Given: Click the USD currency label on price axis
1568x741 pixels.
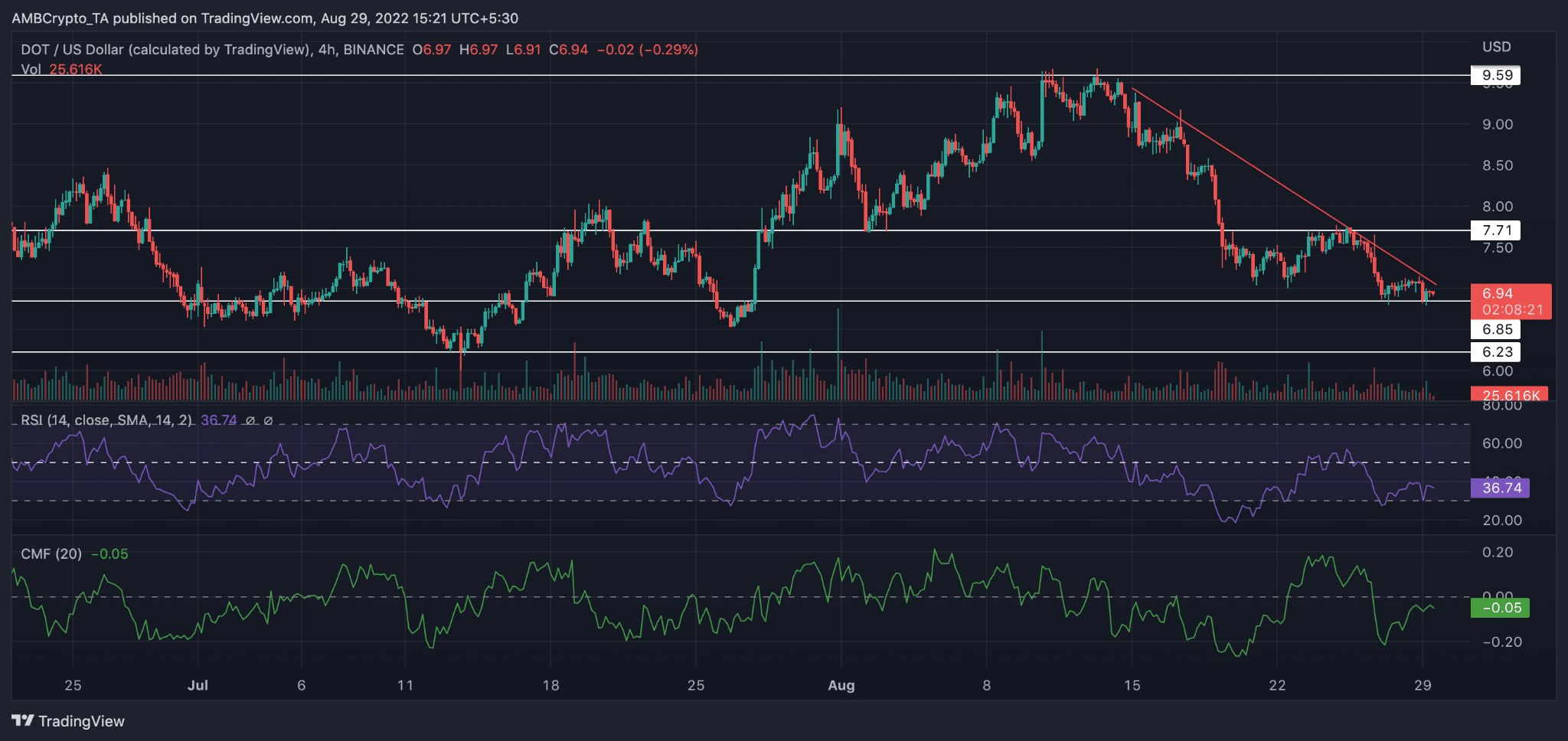Looking at the screenshot, I should pyautogui.click(x=1497, y=47).
